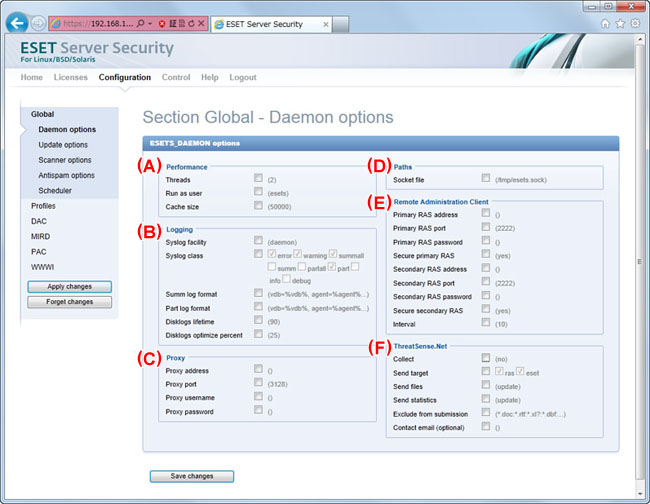Open the browser Tools gear icon
The image size is (650, 504).
tap(635, 24)
